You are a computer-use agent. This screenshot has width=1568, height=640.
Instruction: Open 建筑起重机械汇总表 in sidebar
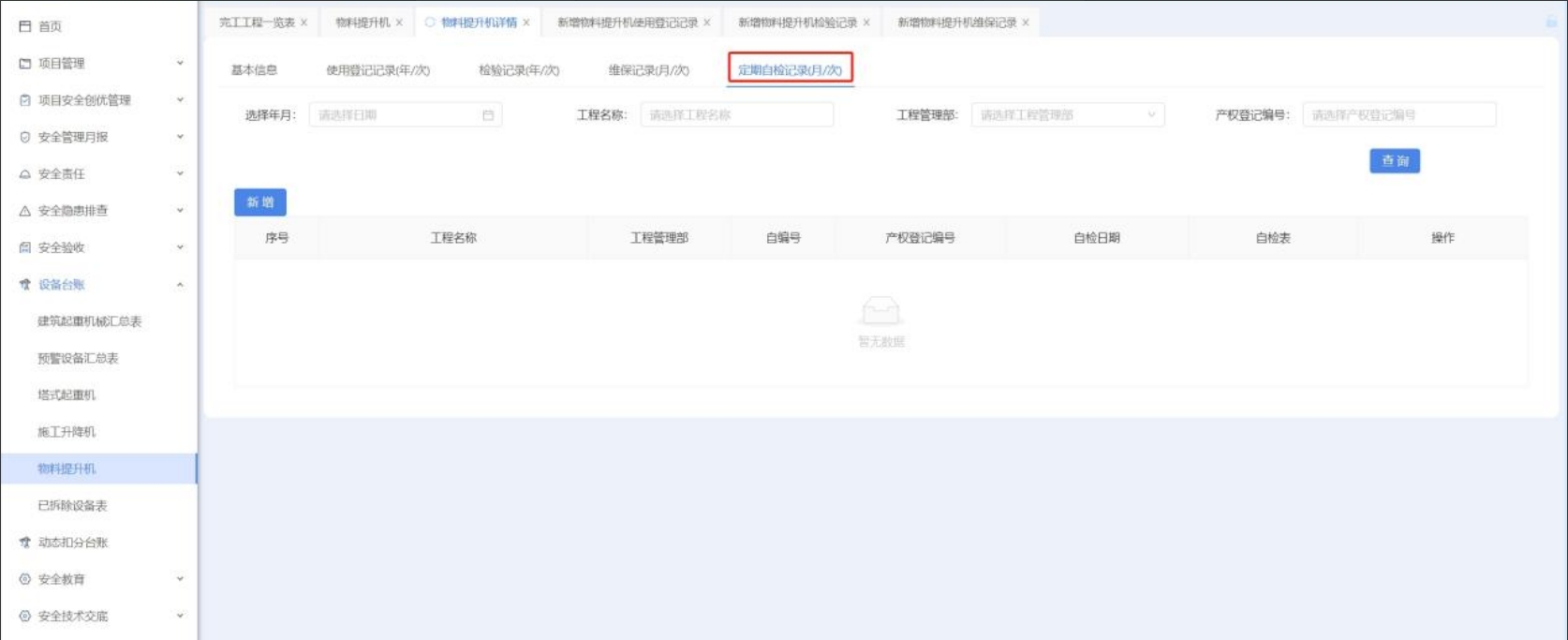[x=89, y=321]
